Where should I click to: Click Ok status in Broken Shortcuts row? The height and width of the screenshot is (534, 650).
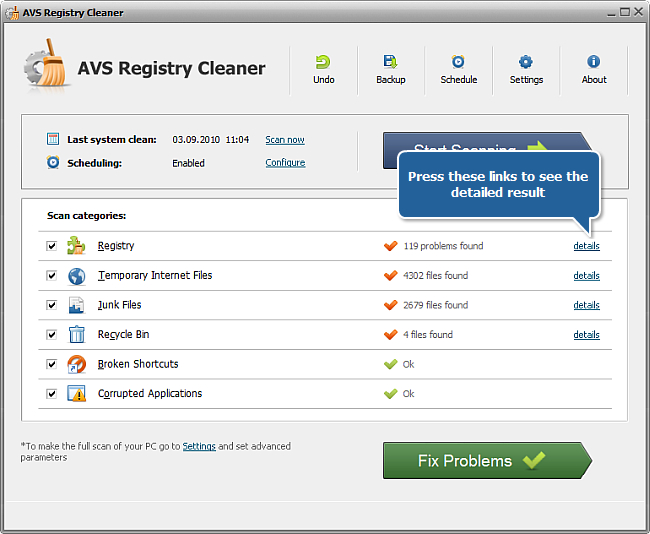tap(408, 364)
